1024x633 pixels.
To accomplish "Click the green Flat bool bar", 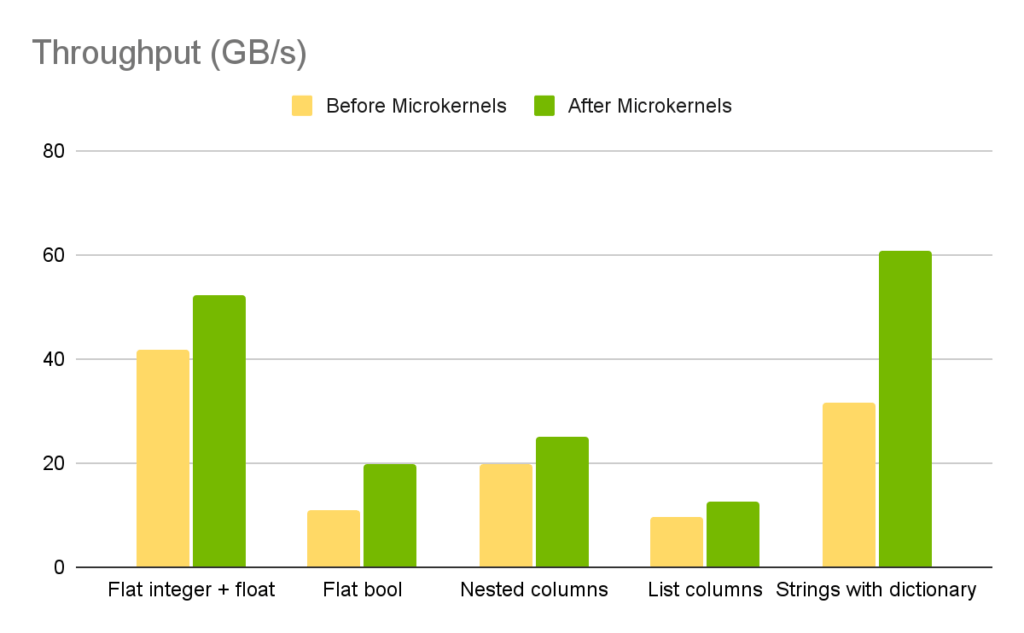I will coord(390,516).
